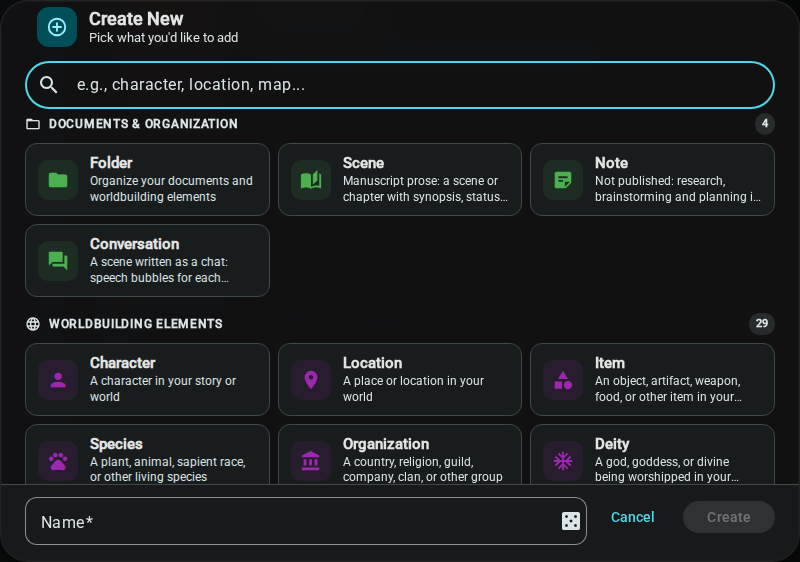Choose the Note sticky icon
Image resolution: width=800 pixels, height=562 pixels.
click(563, 180)
